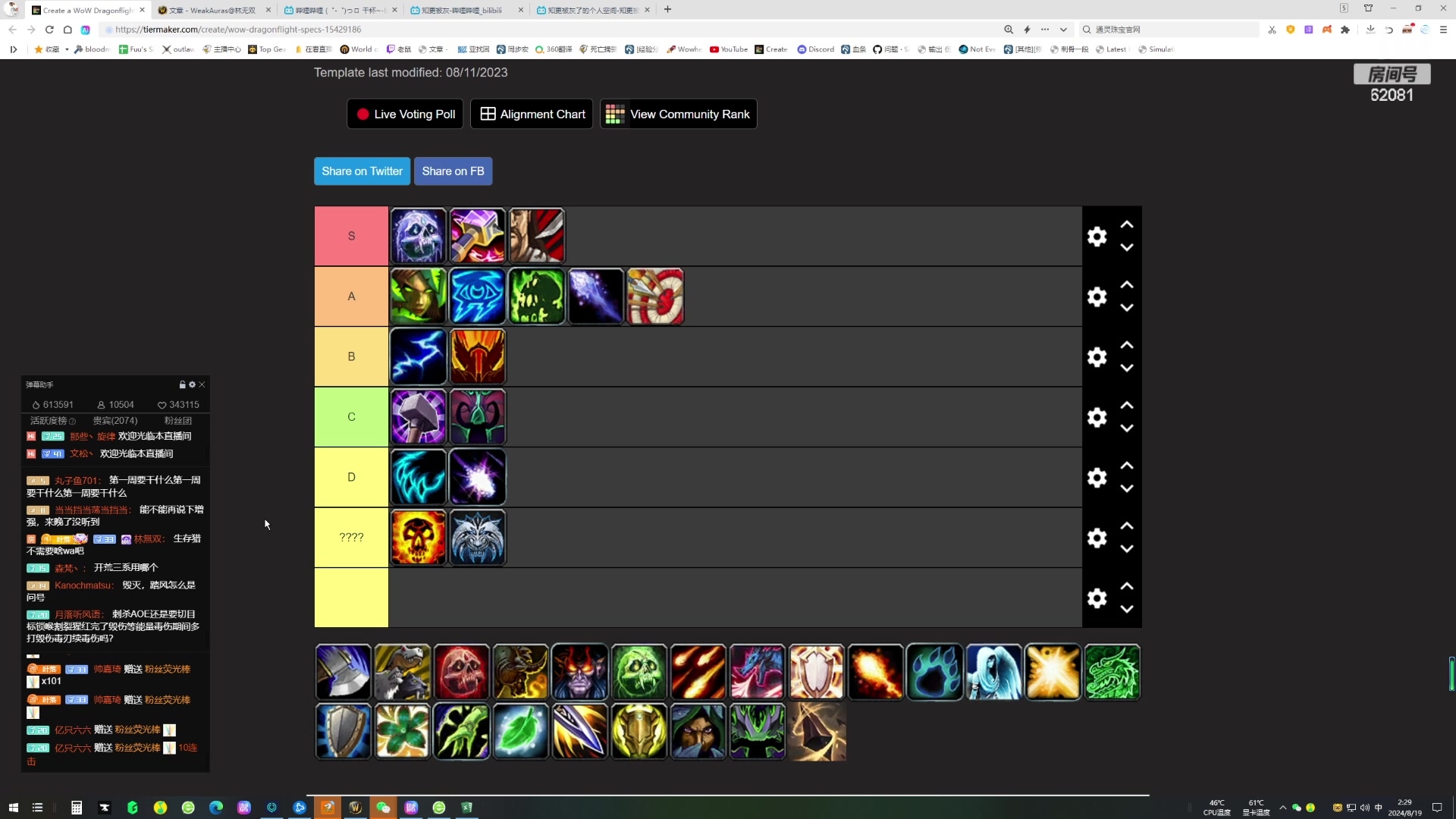Select the blue lightning bolt icon in B tier
The image size is (1456, 819).
point(419,356)
